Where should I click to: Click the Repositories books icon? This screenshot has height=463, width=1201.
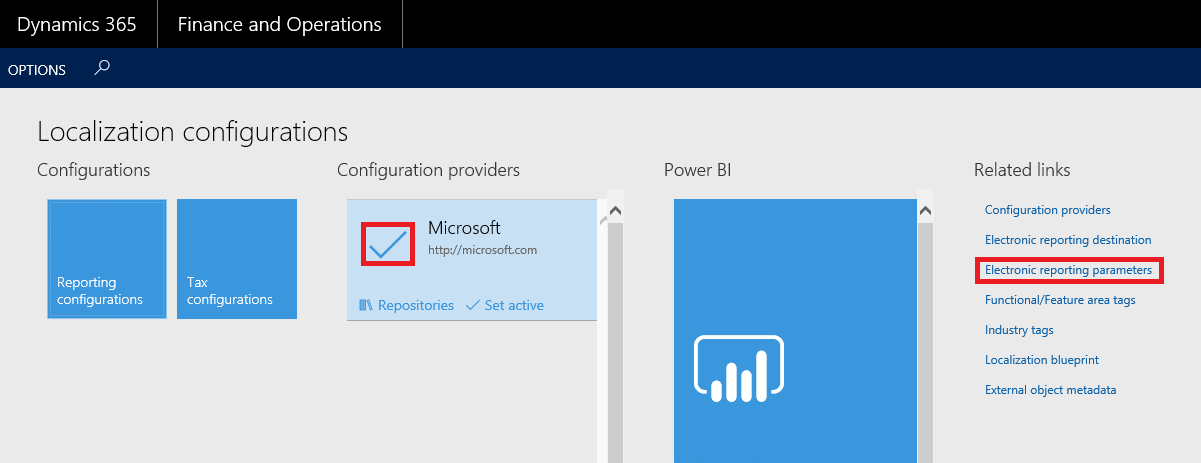365,305
